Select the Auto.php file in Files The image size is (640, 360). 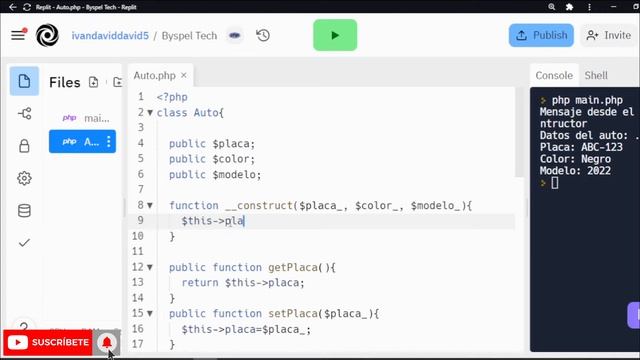tap(82, 142)
